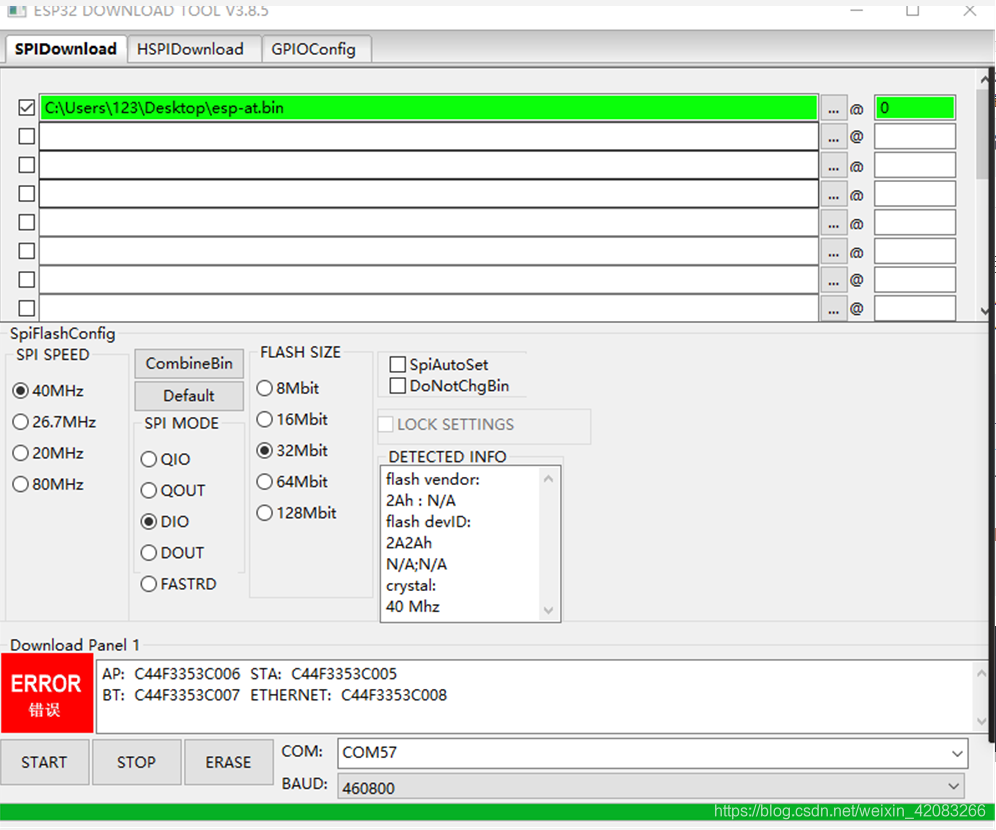
Task: Select QIO SPI mode
Action: (x=165, y=459)
